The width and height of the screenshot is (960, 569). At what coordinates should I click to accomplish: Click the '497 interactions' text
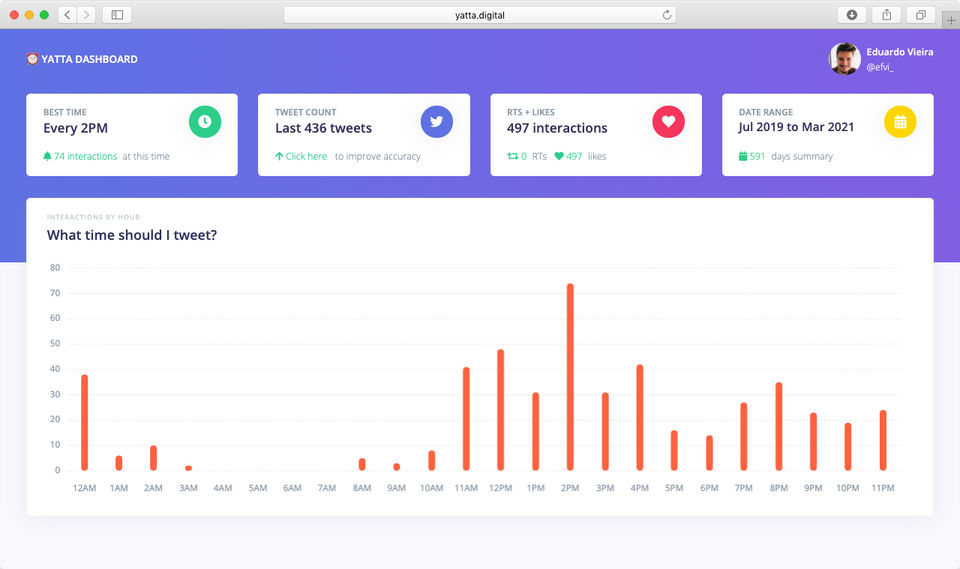pyautogui.click(x=557, y=128)
